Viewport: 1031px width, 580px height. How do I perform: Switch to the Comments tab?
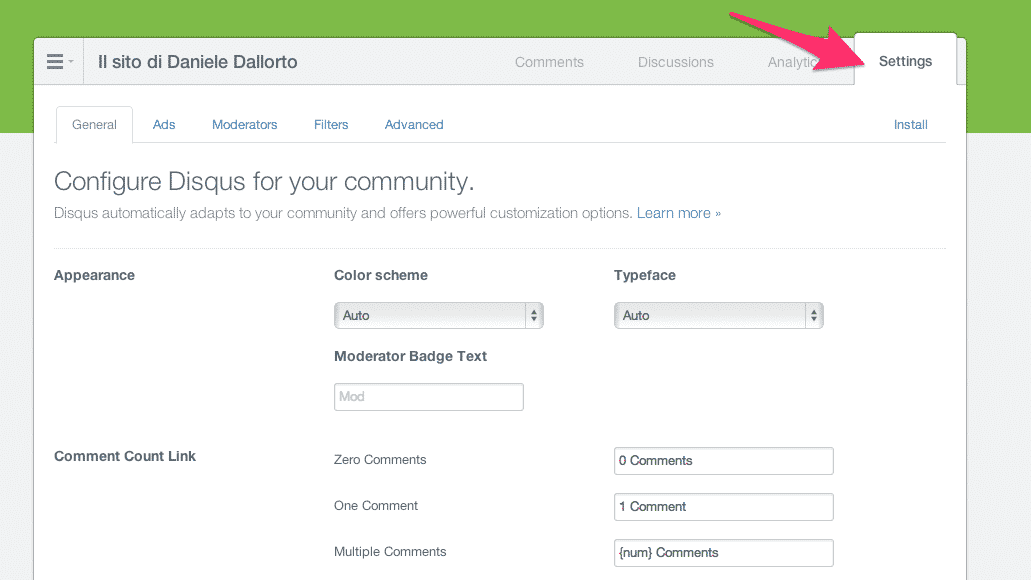[549, 62]
